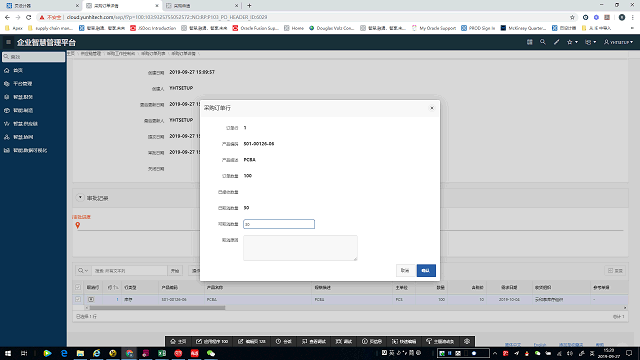
Task: Toggle the checkbox on row 1
Action: tap(78, 299)
